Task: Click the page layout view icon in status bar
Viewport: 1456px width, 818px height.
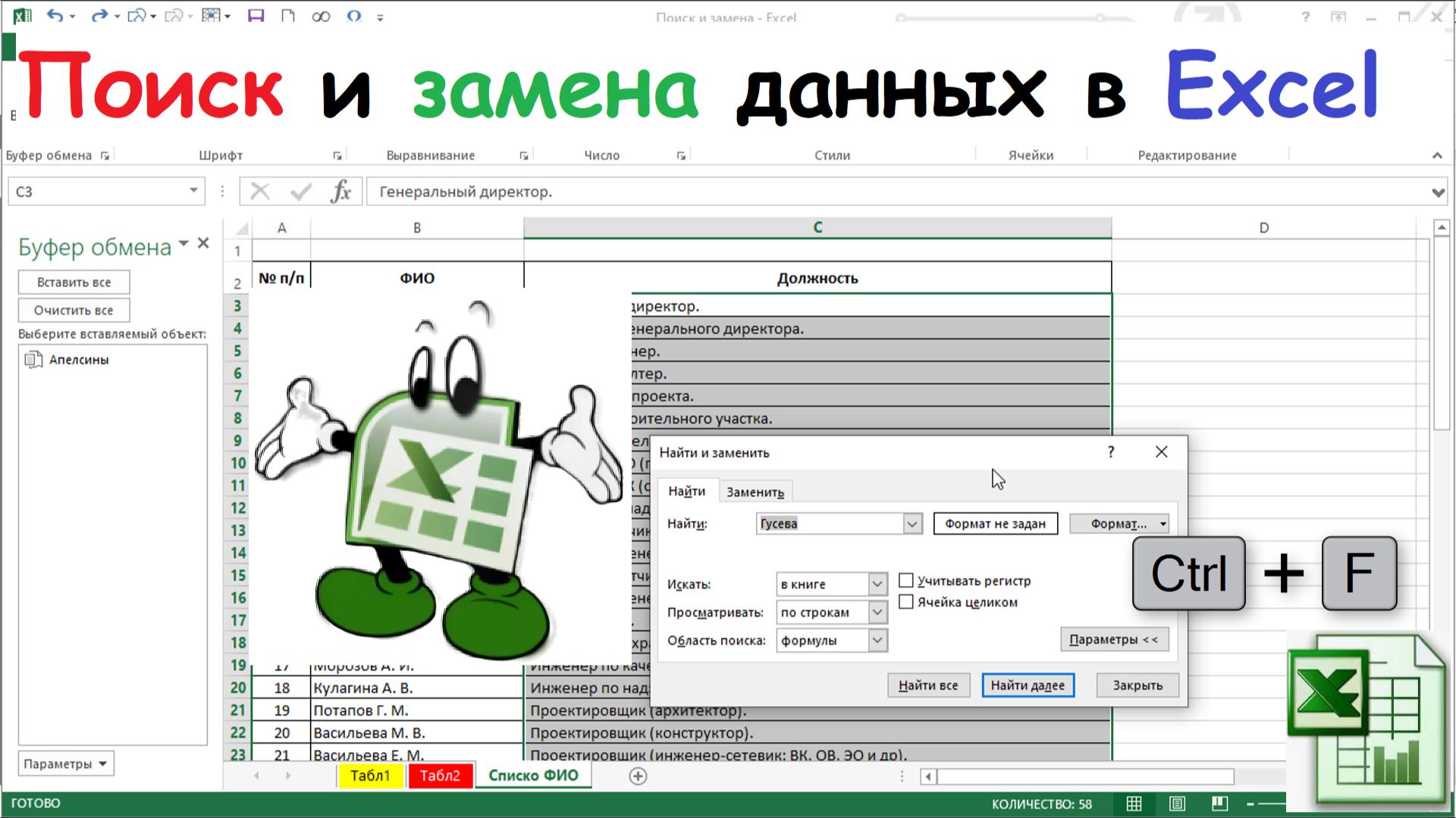Action: point(1177,803)
